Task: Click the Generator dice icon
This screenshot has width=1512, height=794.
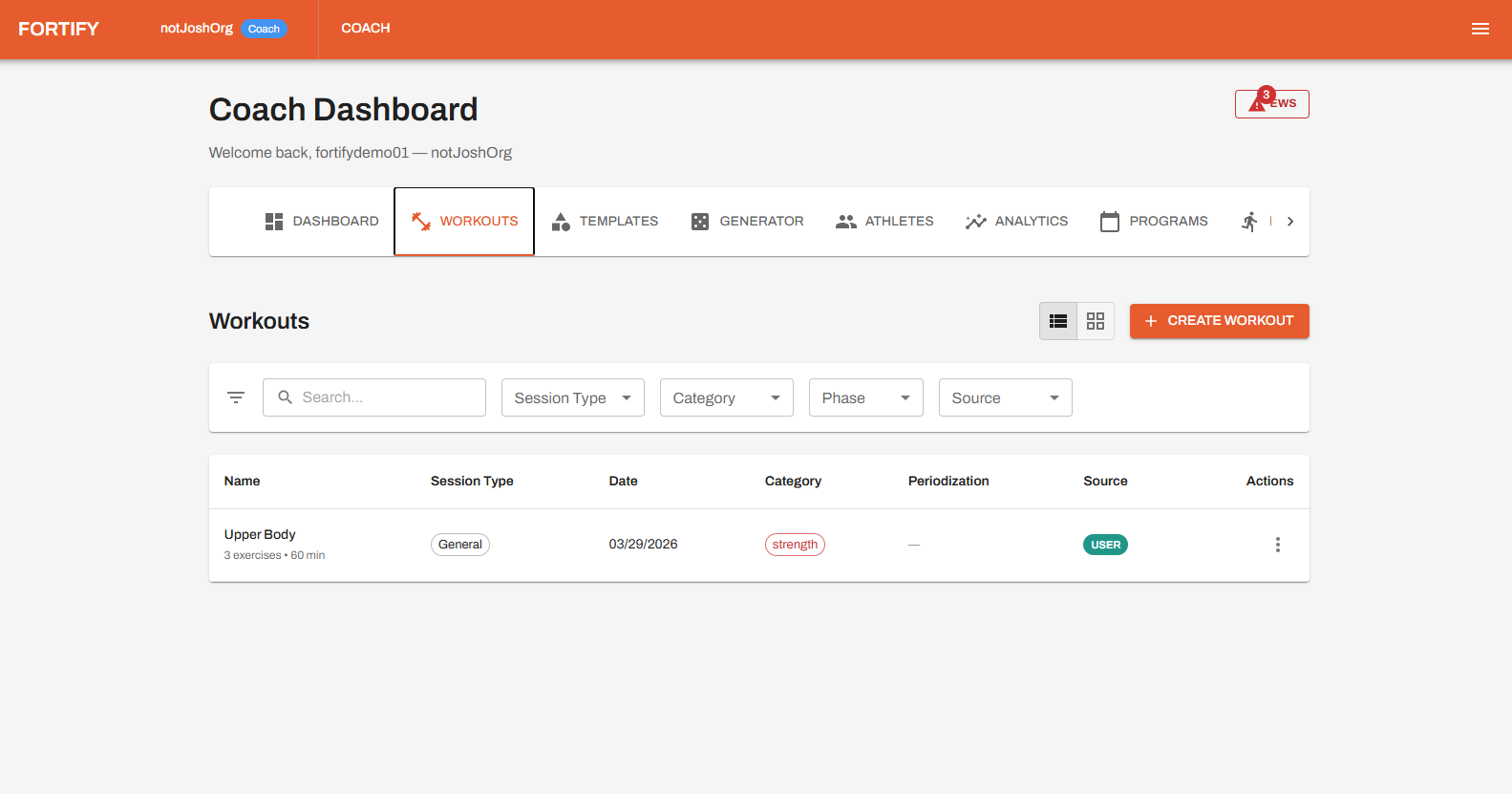Action: click(700, 222)
